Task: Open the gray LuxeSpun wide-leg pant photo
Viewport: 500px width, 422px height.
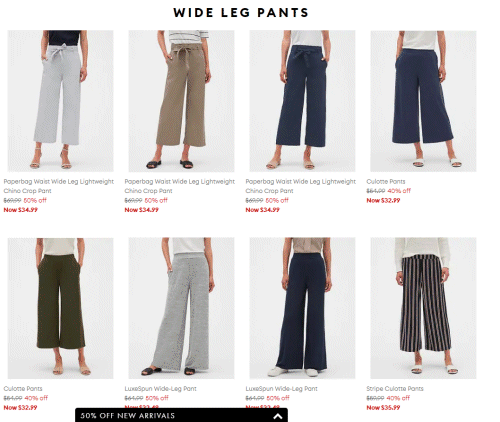Action: point(181,308)
